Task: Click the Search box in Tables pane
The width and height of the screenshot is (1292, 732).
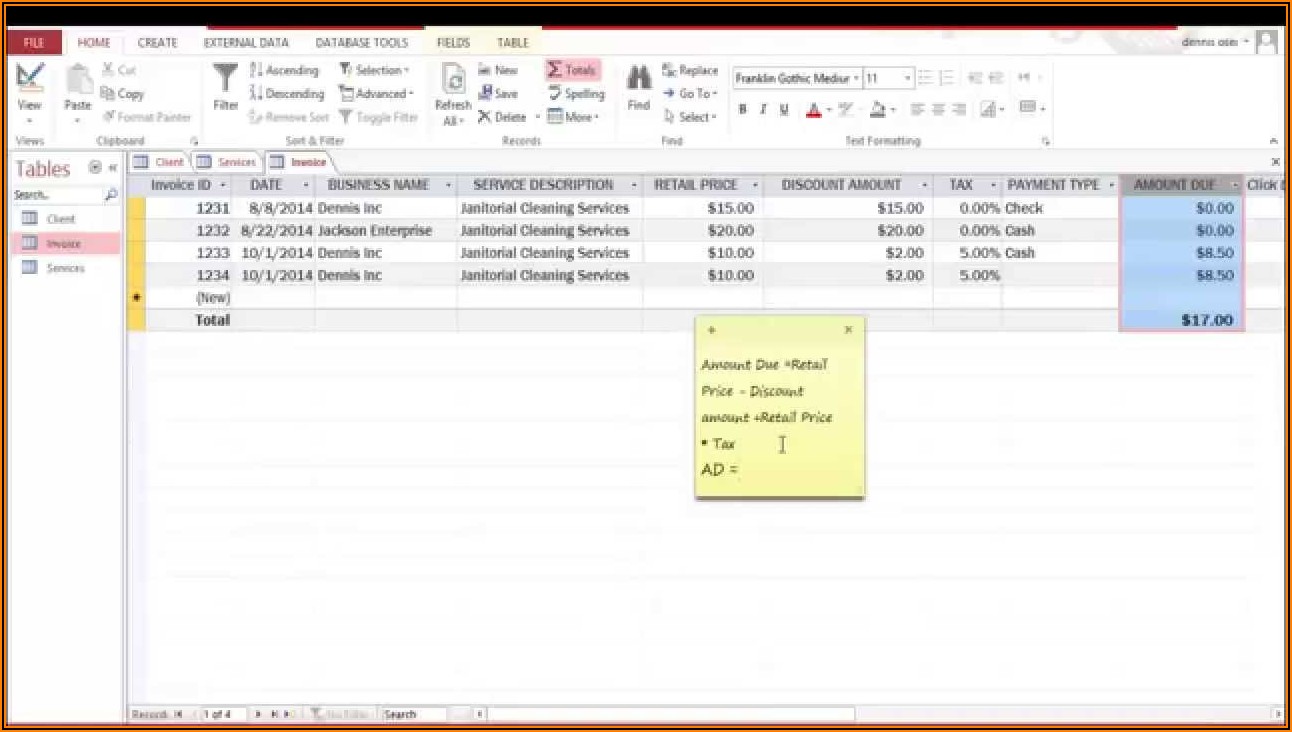Action: (x=58, y=195)
